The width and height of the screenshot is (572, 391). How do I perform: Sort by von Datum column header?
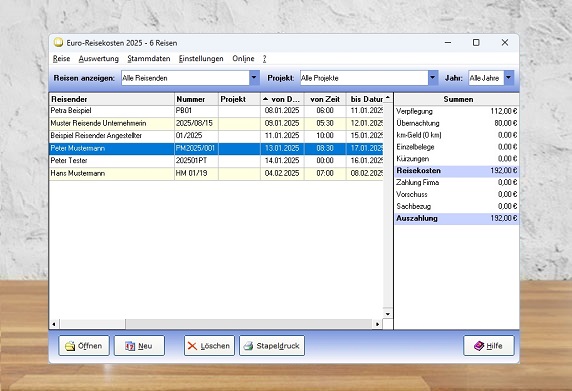pyautogui.click(x=282, y=99)
